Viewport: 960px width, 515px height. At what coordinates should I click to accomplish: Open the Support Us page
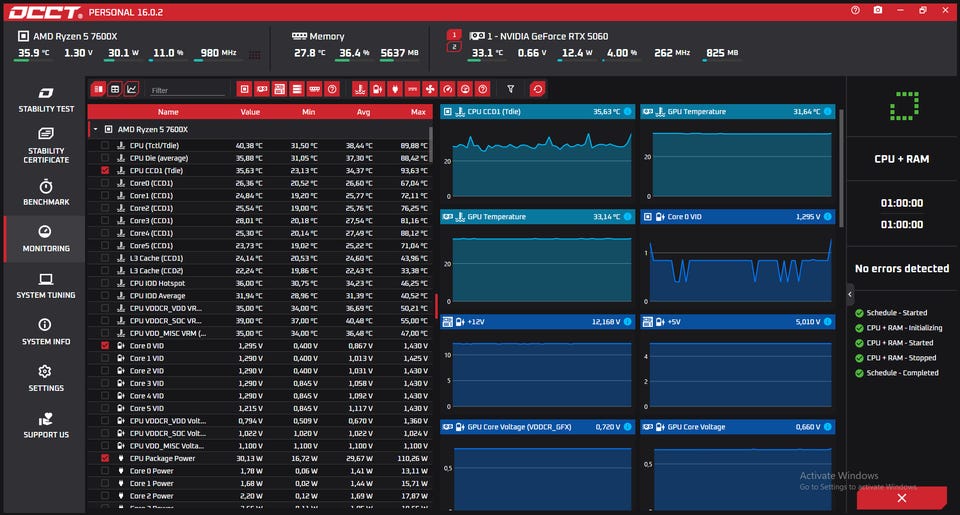(46, 425)
